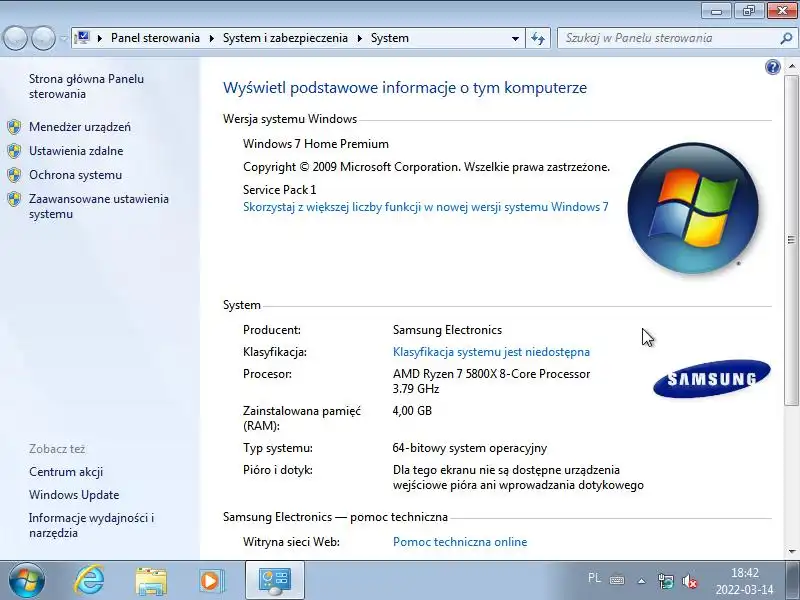The width and height of the screenshot is (800, 600).
Task: Click the shield icon beside Zaawansowane ustawienia systemu
Action: pos(14,199)
